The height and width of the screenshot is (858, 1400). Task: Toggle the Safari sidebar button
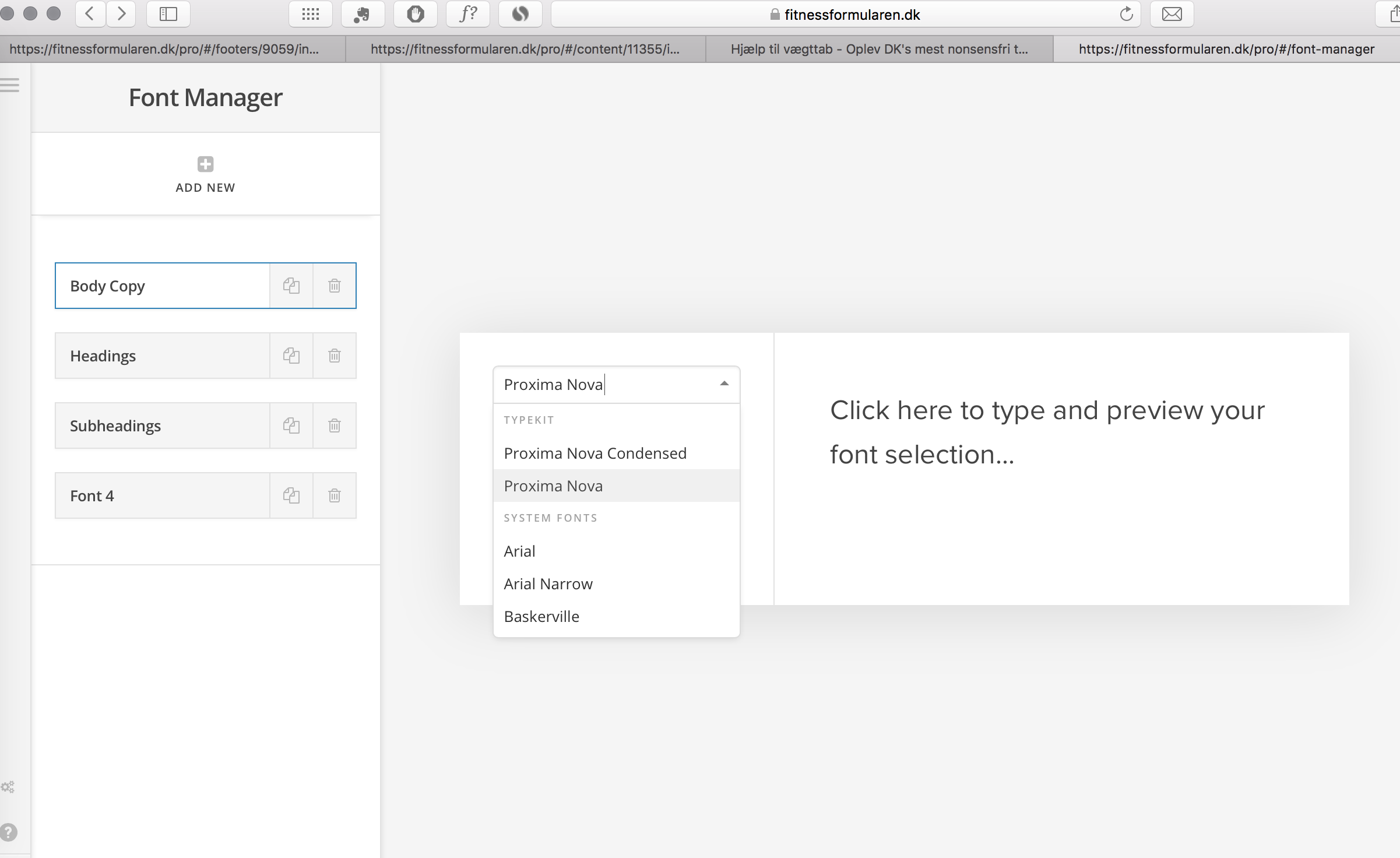tap(168, 14)
